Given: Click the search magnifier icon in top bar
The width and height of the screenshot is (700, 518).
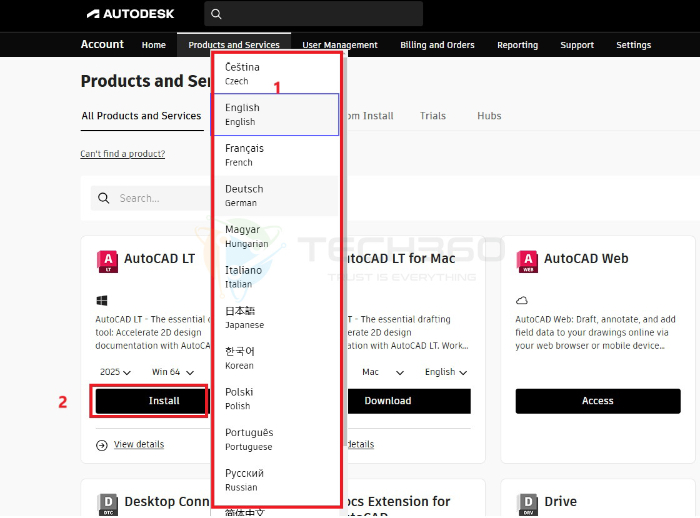Looking at the screenshot, I should coord(216,14).
